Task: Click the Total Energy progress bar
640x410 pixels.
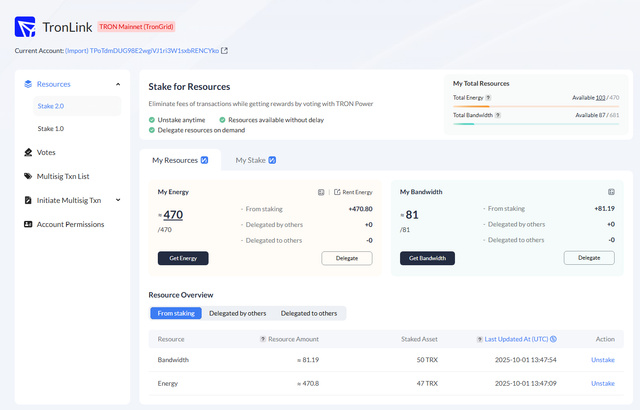Action: tap(536, 106)
